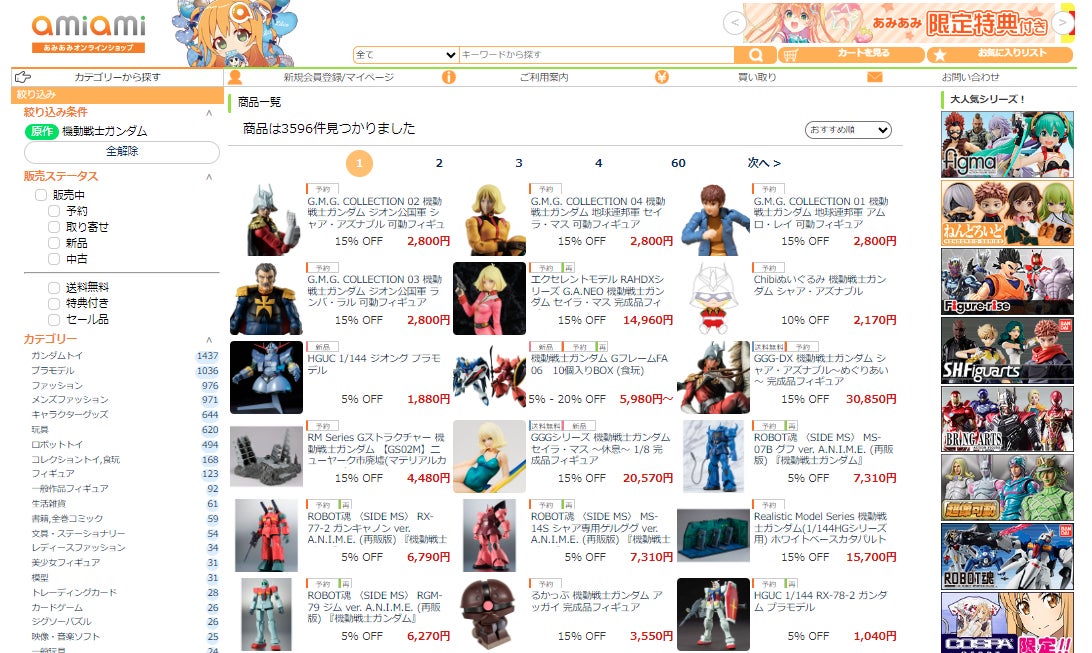Open 新規会員登録/マイページ
Image resolution: width=1092 pixels, height=653 pixels.
click(x=338, y=77)
